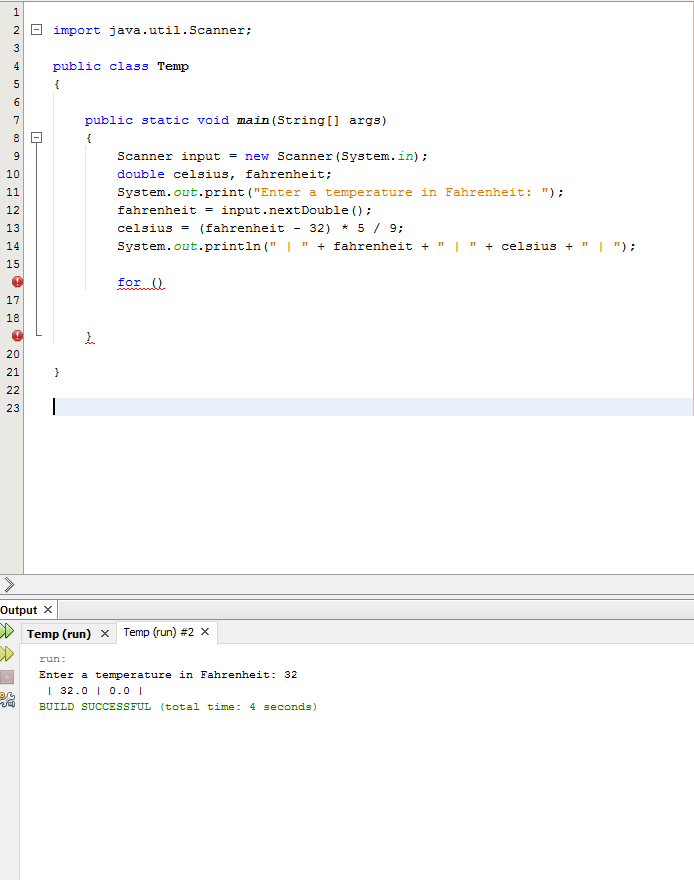The height and width of the screenshot is (880, 694).
Task: Click the "Enter a temperature in Fahrenheit: " string
Action: pos(401,192)
